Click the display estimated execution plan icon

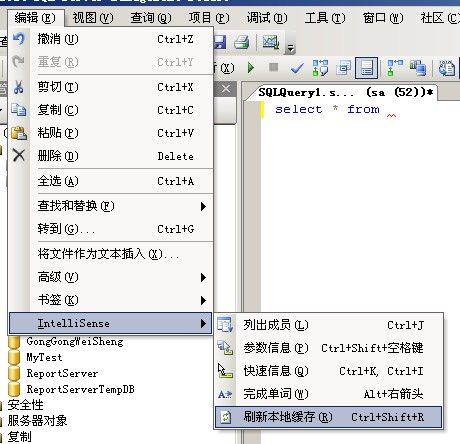(320, 68)
